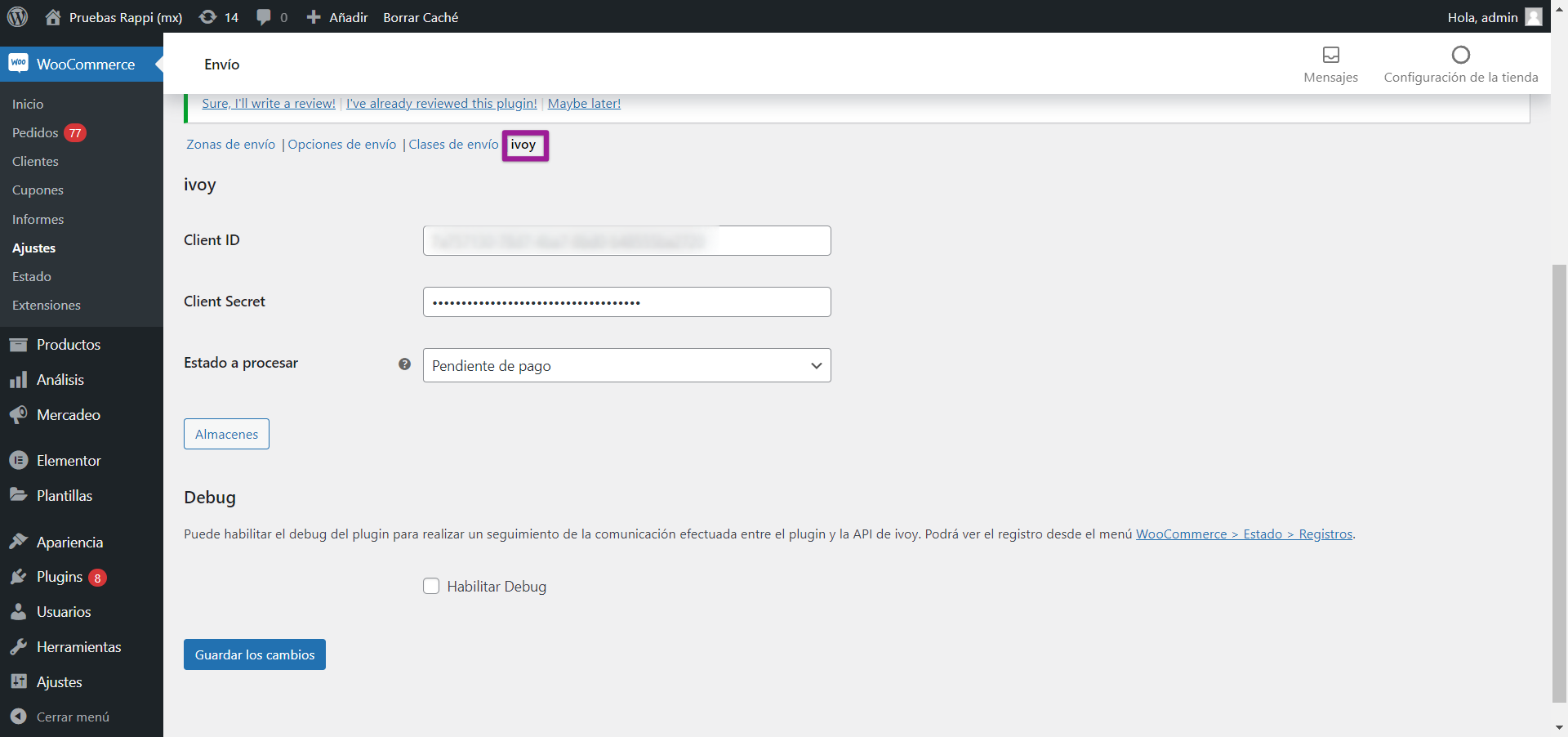Open Pedidos in the WooCommerce submenu
The height and width of the screenshot is (737, 1568).
coord(35,132)
